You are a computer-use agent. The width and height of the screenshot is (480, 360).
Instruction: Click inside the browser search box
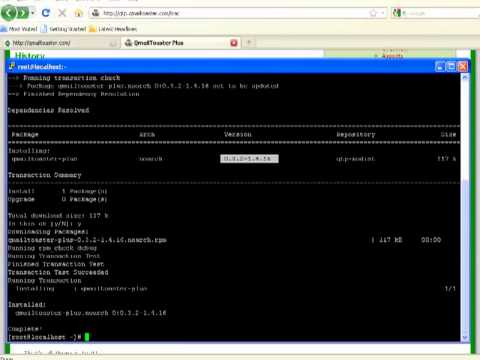(440, 13)
